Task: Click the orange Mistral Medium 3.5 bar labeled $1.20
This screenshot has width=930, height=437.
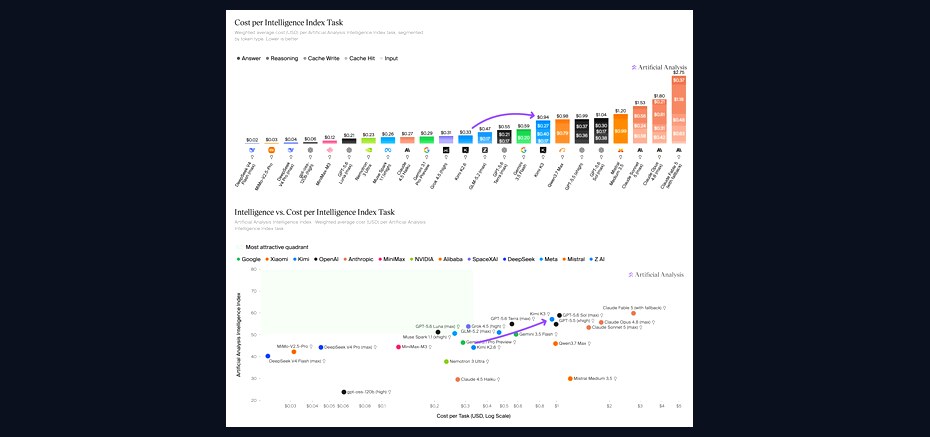Action: point(620,129)
